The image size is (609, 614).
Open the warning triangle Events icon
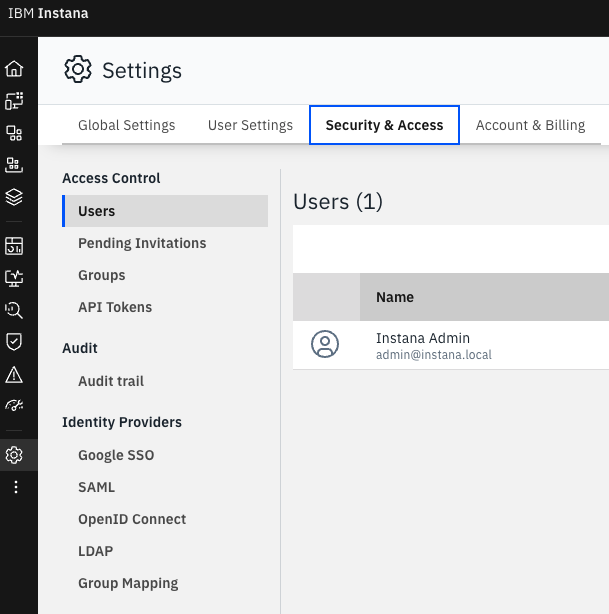pyautogui.click(x=14, y=374)
